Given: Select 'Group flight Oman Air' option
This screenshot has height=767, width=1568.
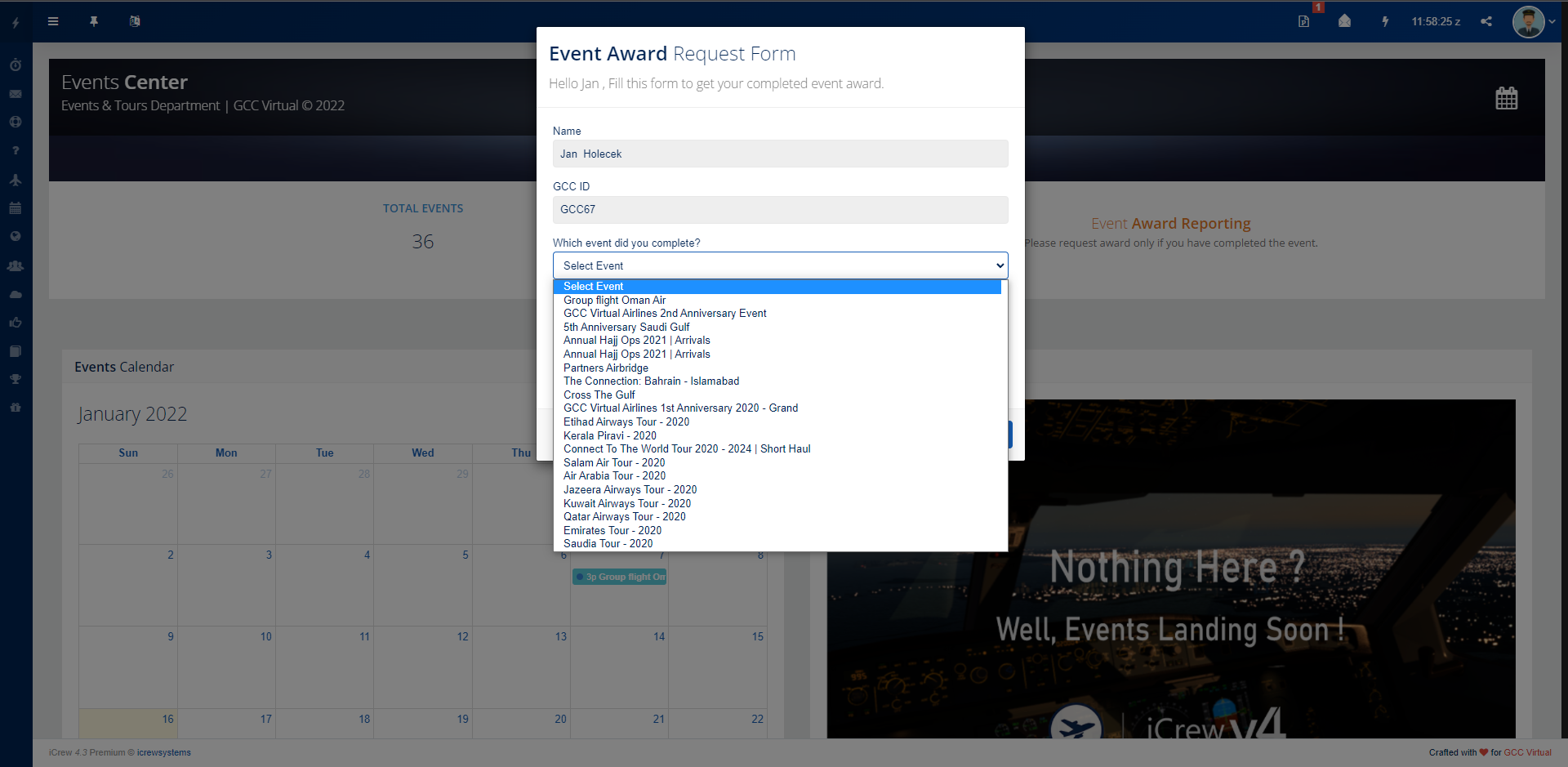Looking at the screenshot, I should coord(777,301).
